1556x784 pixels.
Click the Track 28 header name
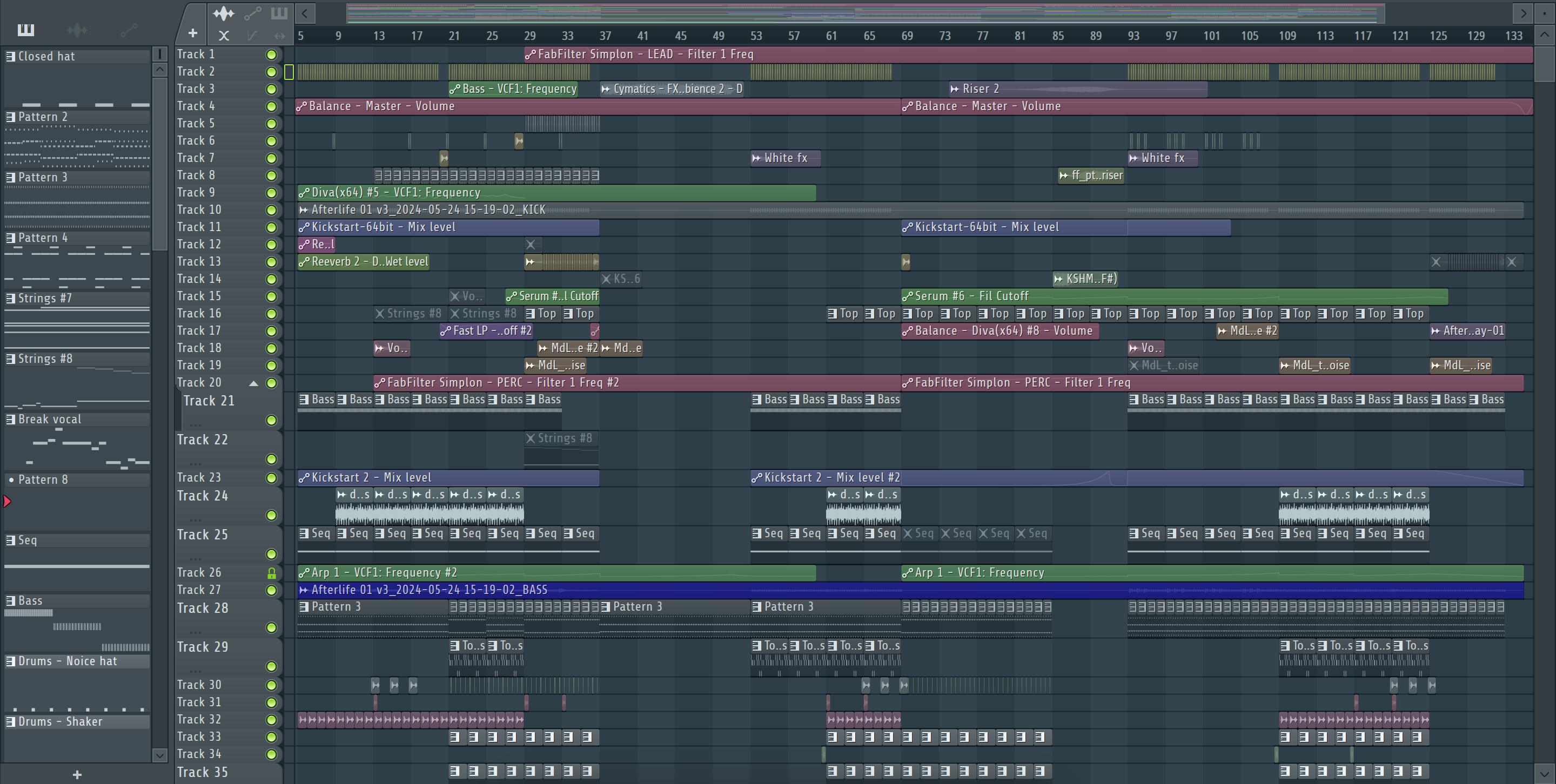pyautogui.click(x=203, y=609)
